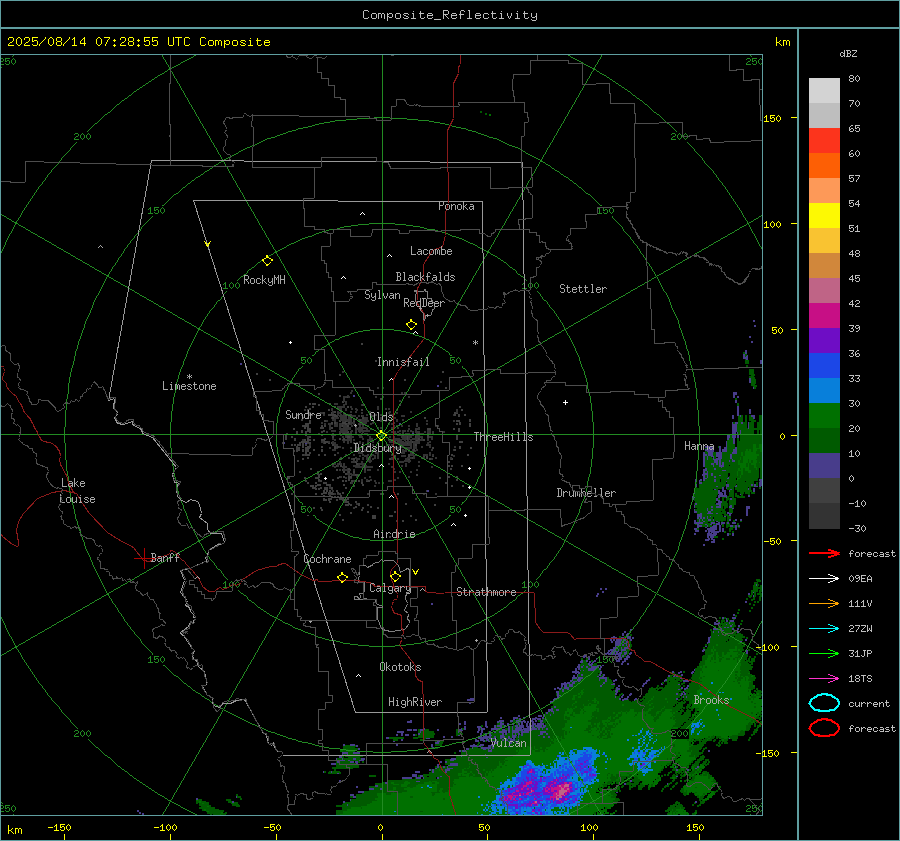
Task: Click the Composite_Reflectivity title
Action: [x=450, y=15]
